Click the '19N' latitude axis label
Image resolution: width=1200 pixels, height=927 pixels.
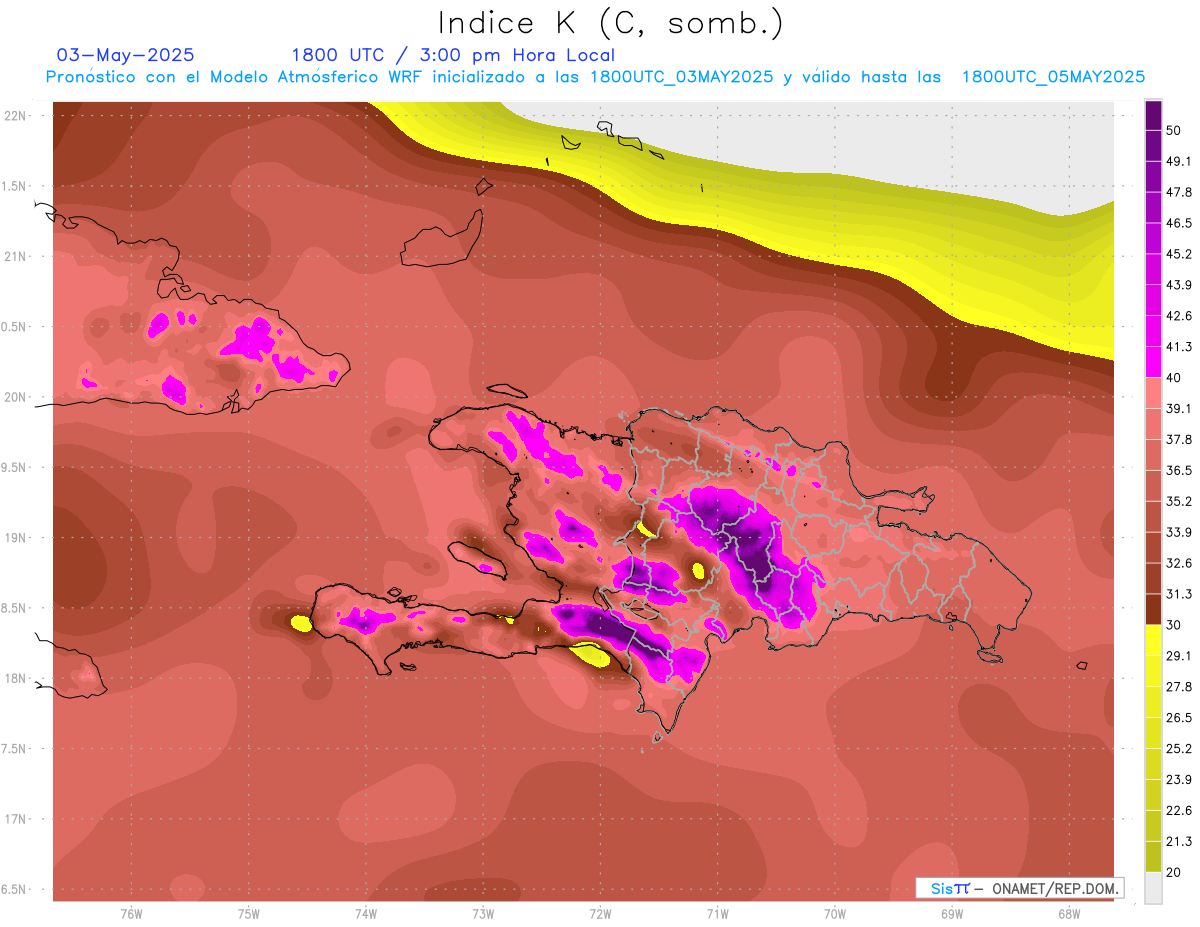pos(16,537)
